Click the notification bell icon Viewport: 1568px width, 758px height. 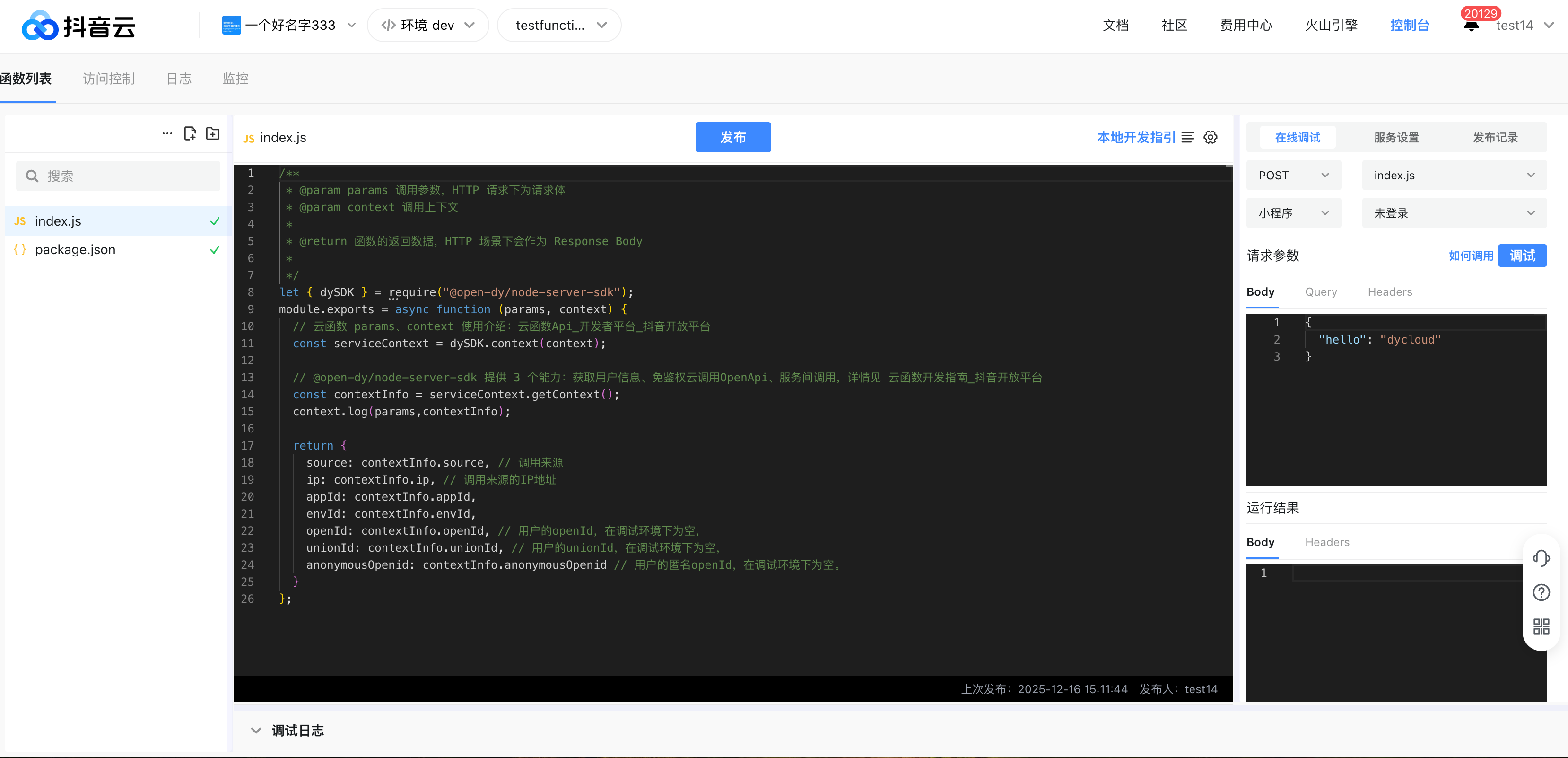click(x=1471, y=26)
